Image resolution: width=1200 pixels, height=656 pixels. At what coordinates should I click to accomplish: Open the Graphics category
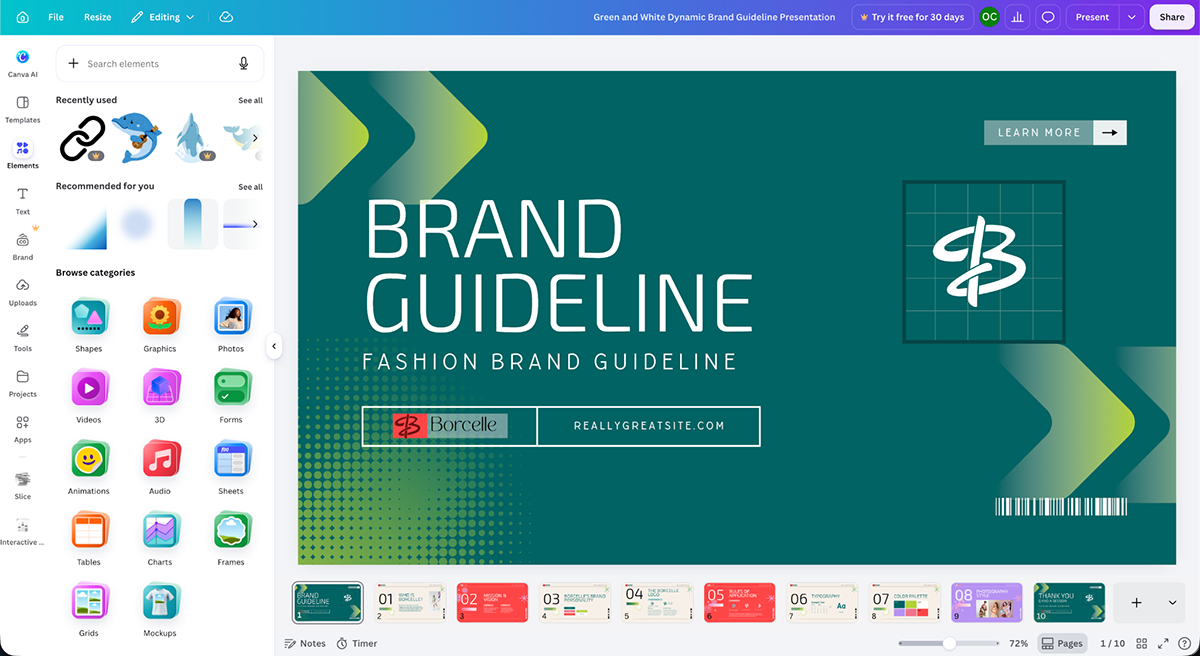click(160, 326)
